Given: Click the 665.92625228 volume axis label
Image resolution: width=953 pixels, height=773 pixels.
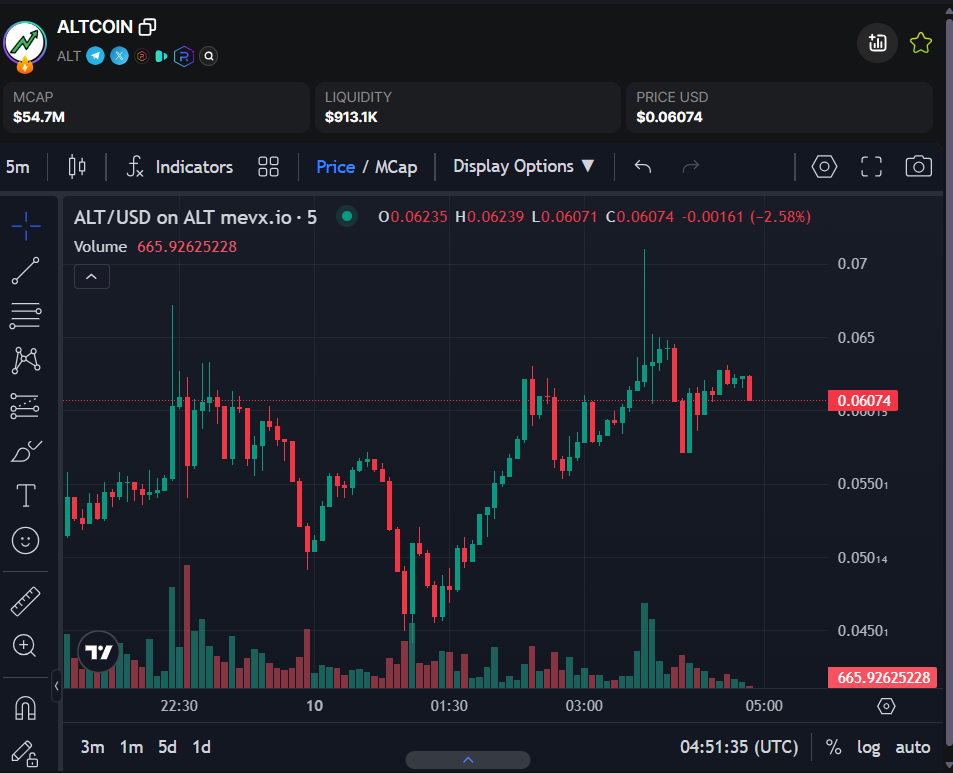Looking at the screenshot, I should point(883,678).
